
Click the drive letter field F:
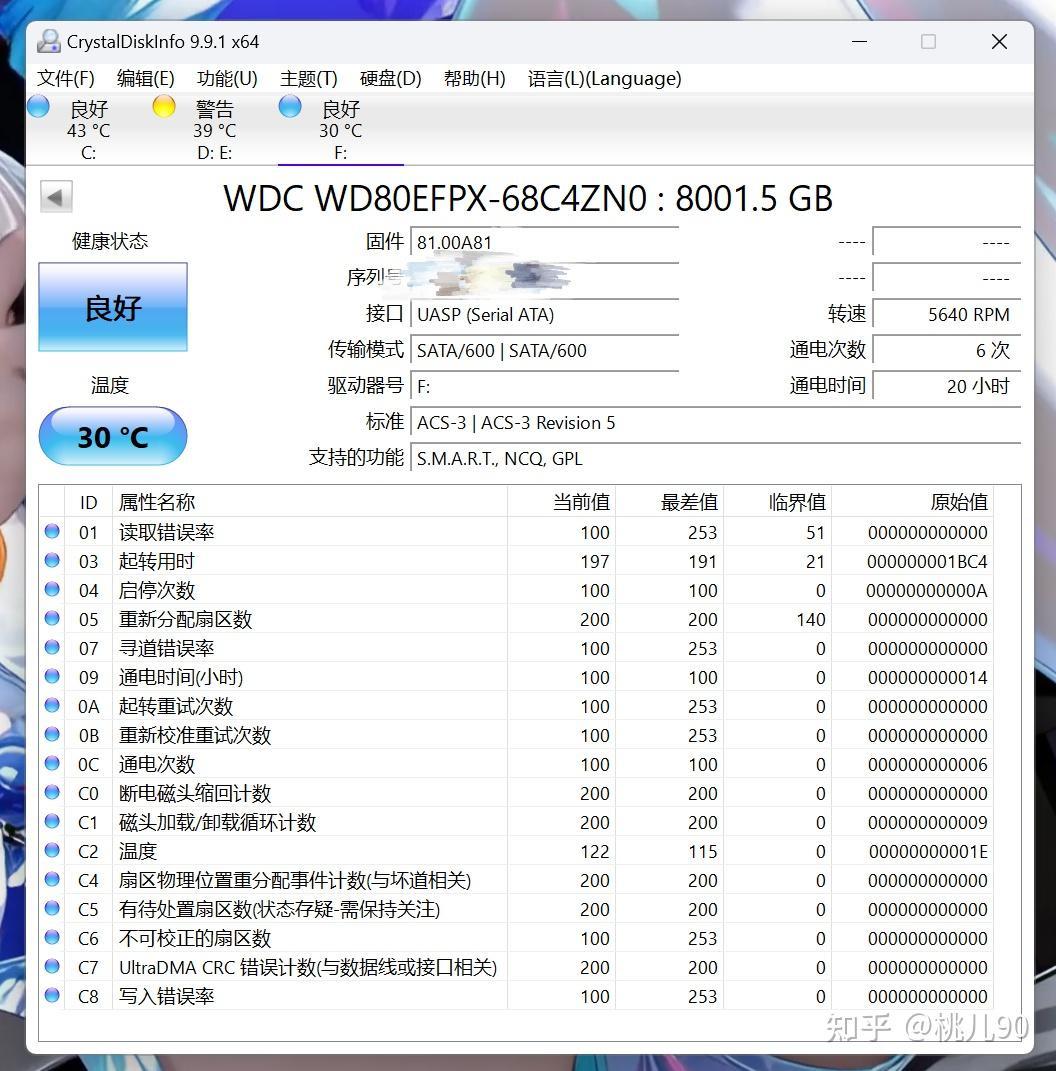coord(544,387)
